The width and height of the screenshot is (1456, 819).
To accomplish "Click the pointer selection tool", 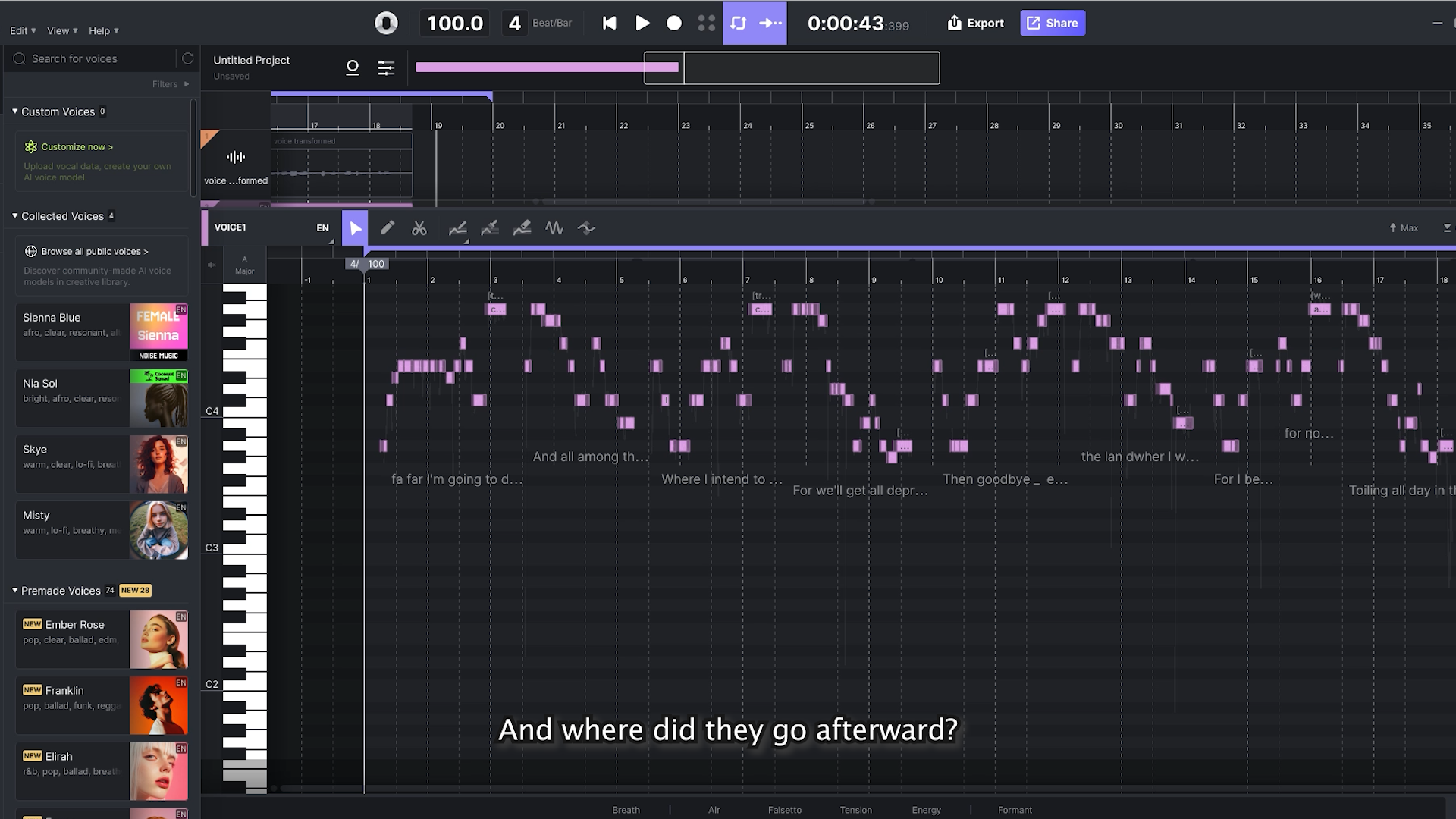I will coord(355,227).
